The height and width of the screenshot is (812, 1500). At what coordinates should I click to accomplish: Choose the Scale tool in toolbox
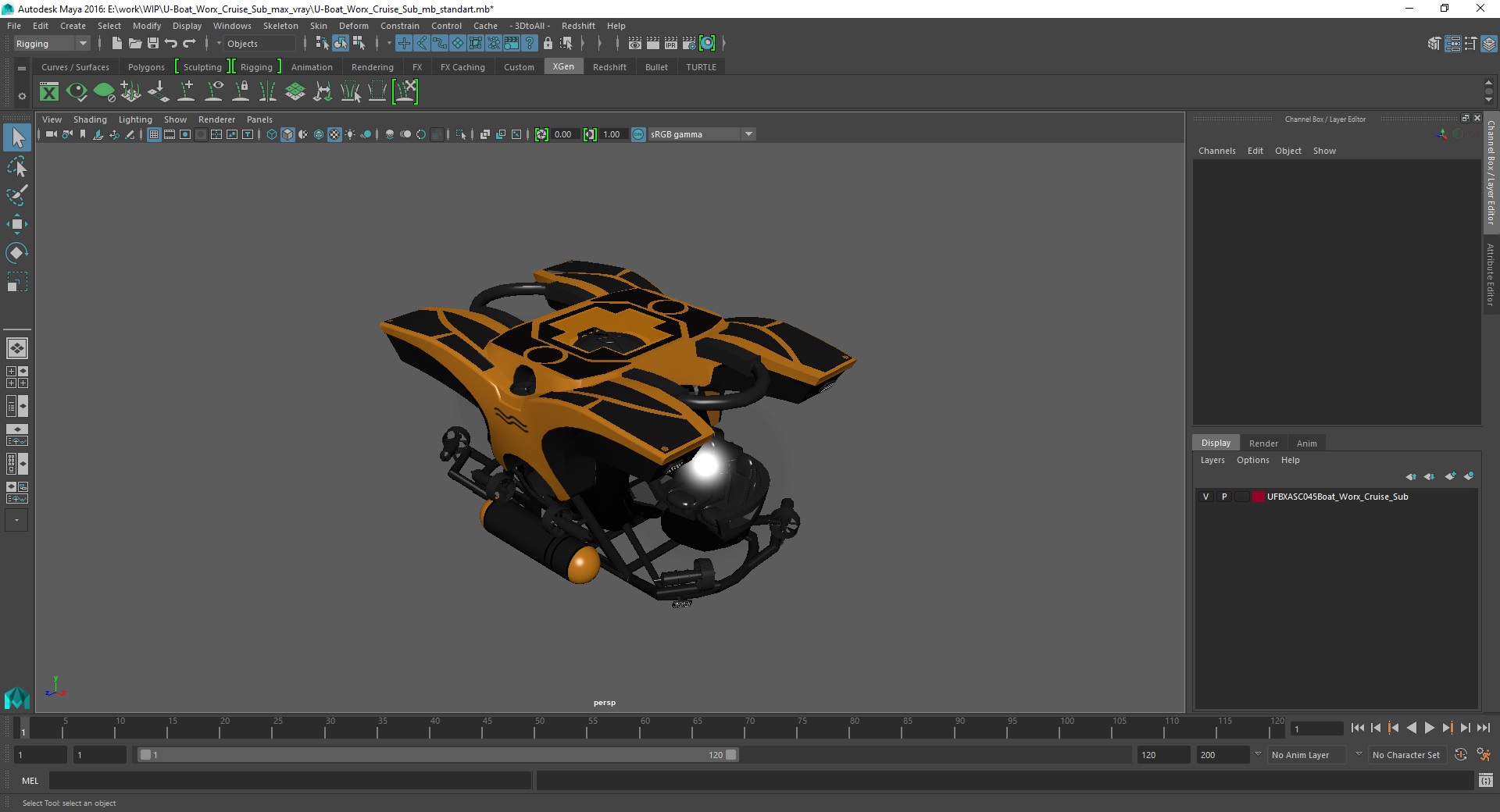17,282
